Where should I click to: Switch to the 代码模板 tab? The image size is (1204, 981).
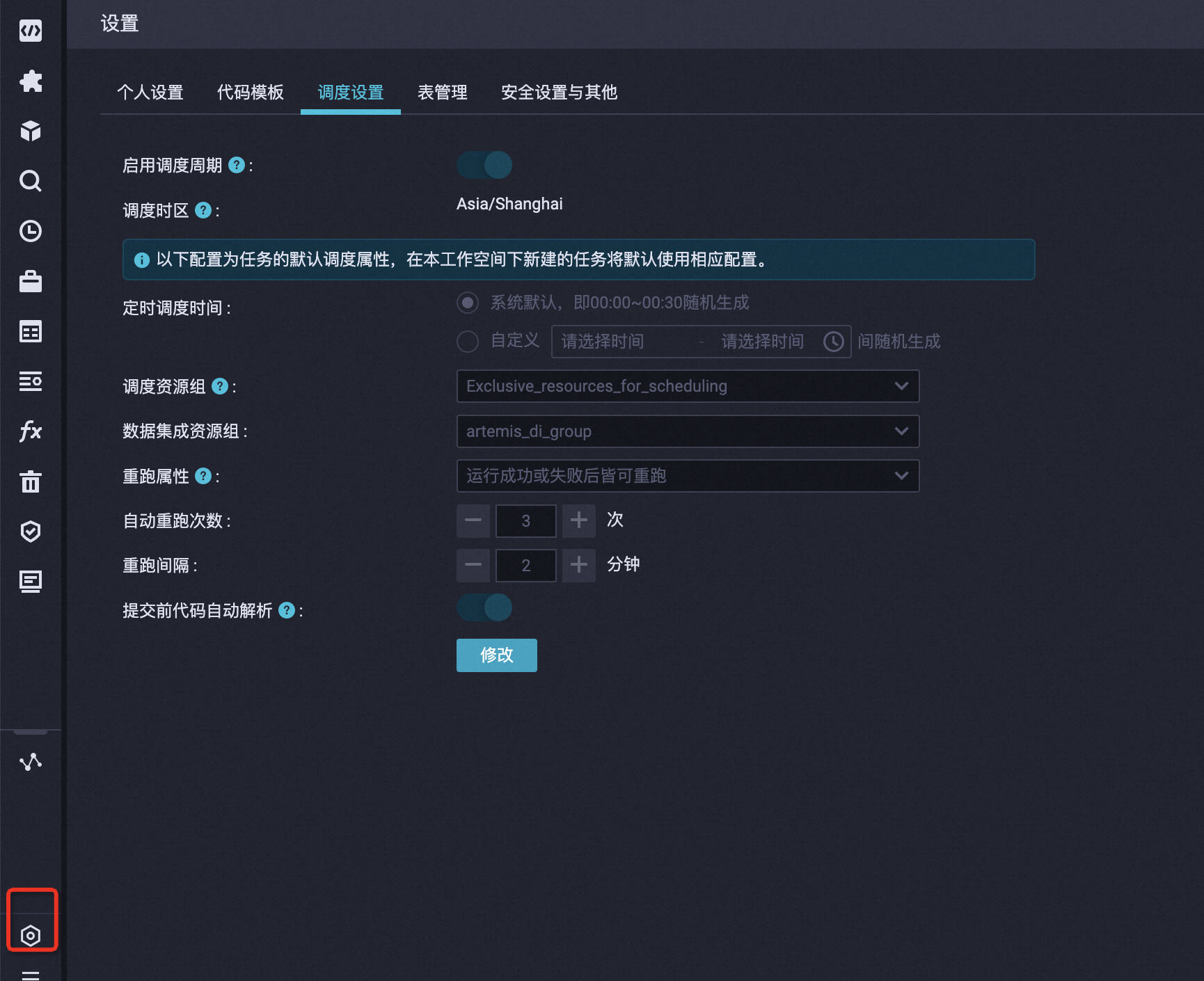click(251, 93)
